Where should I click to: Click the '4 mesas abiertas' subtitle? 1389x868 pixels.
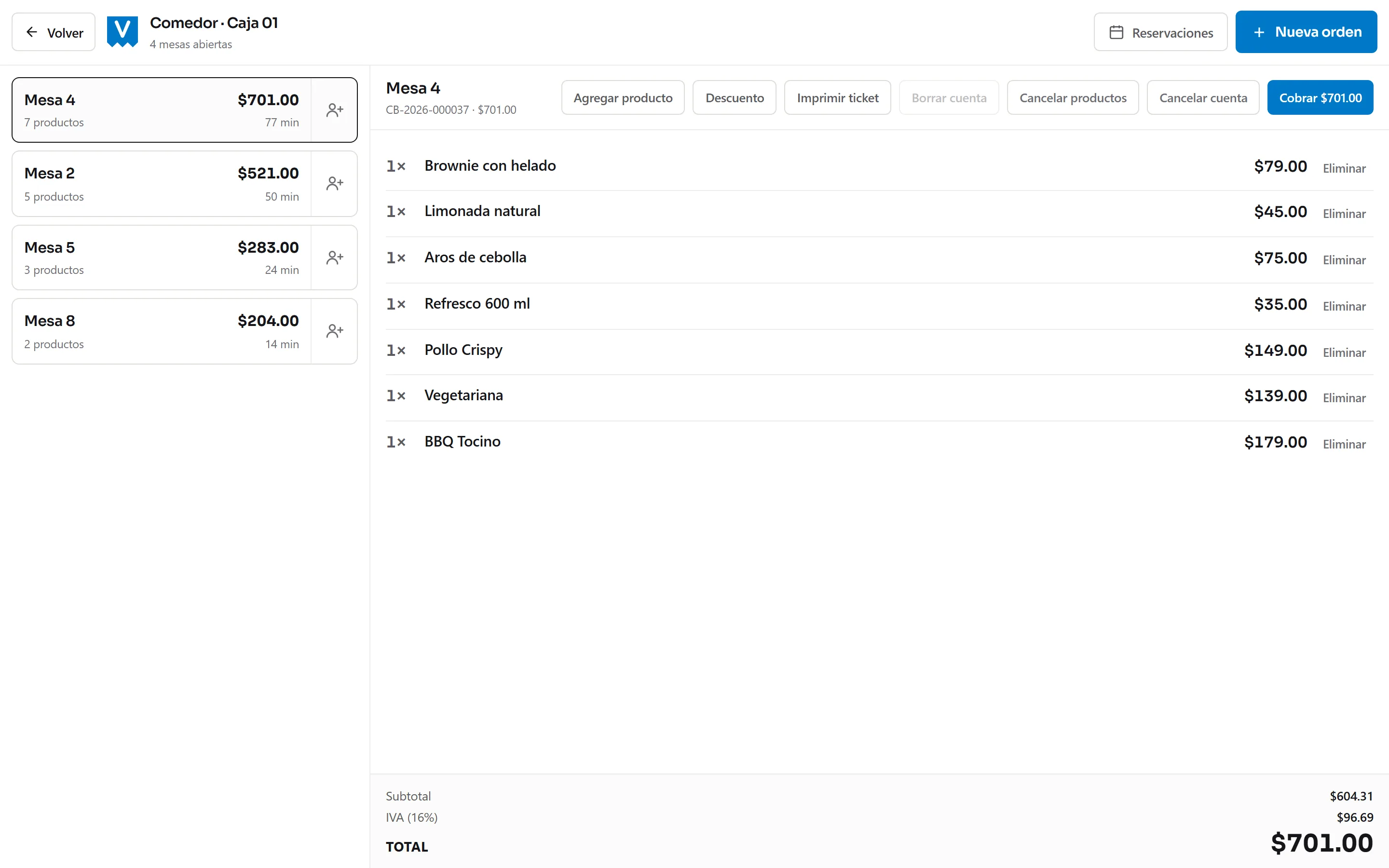[x=191, y=44]
